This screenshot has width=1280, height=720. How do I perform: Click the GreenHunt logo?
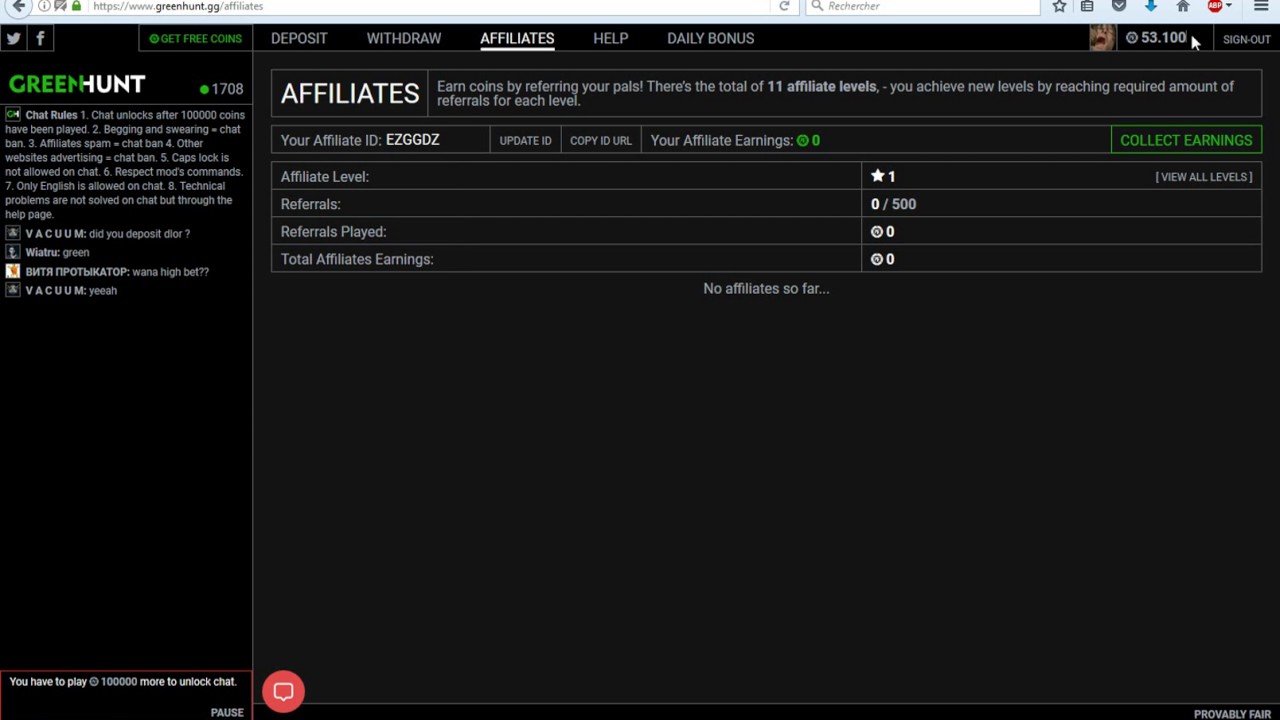click(77, 84)
